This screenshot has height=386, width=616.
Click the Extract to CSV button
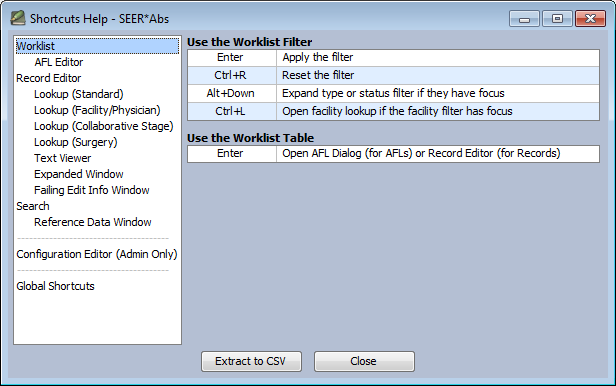coord(251,361)
